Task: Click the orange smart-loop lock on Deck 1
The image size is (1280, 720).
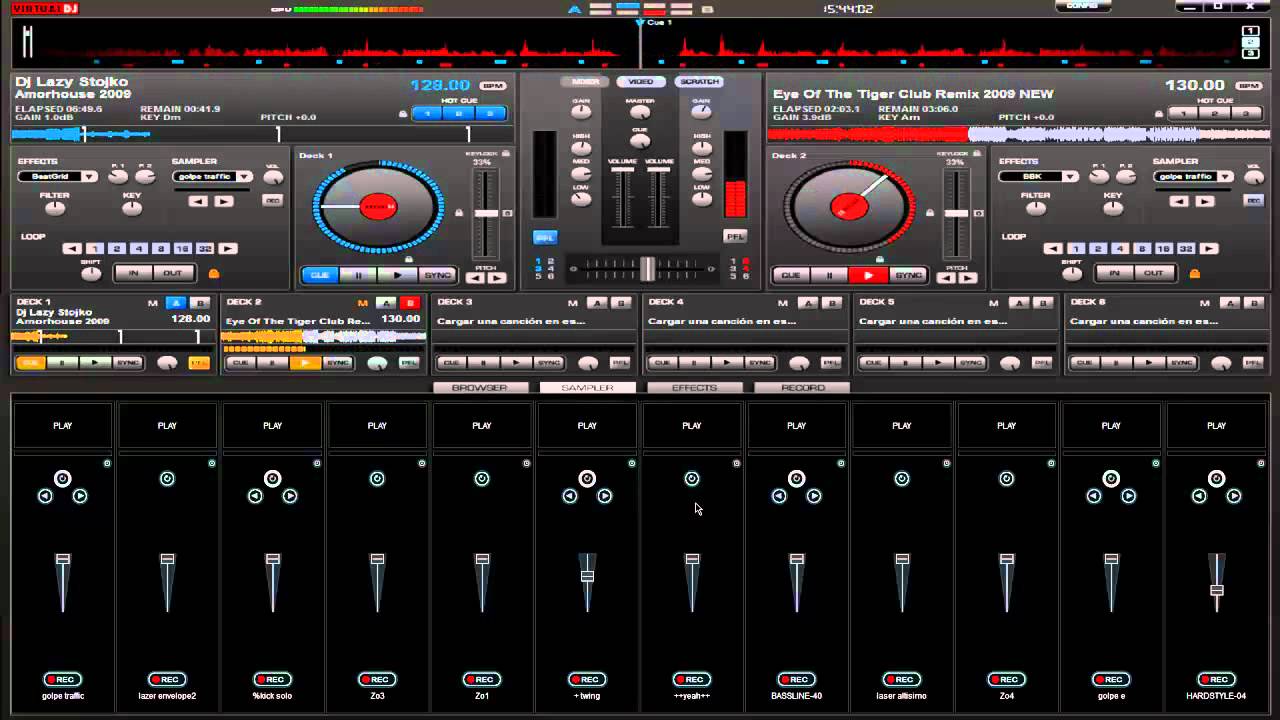Action: 213,273
